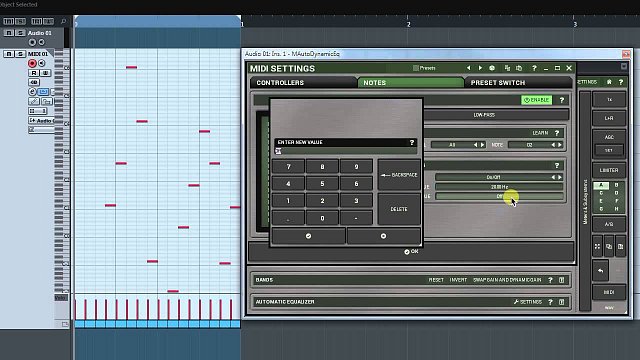The height and width of the screenshot is (360, 640).
Task: Click OK at bottom of MIDI Settings
Action: point(411,251)
